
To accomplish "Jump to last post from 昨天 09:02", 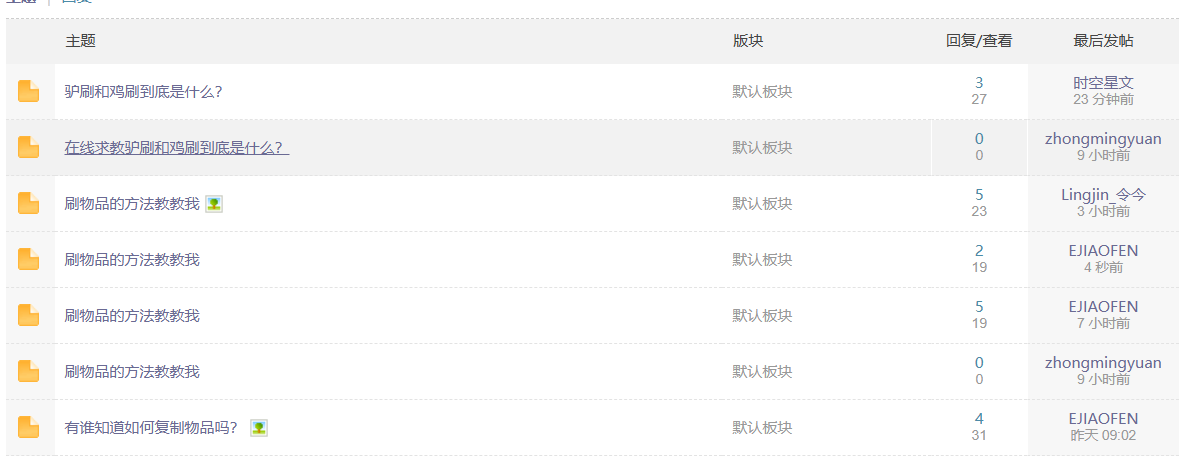I will pos(1103,436).
